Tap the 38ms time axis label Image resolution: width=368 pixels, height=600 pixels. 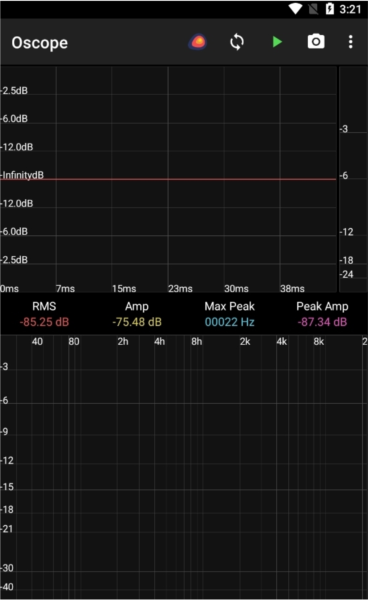292,288
